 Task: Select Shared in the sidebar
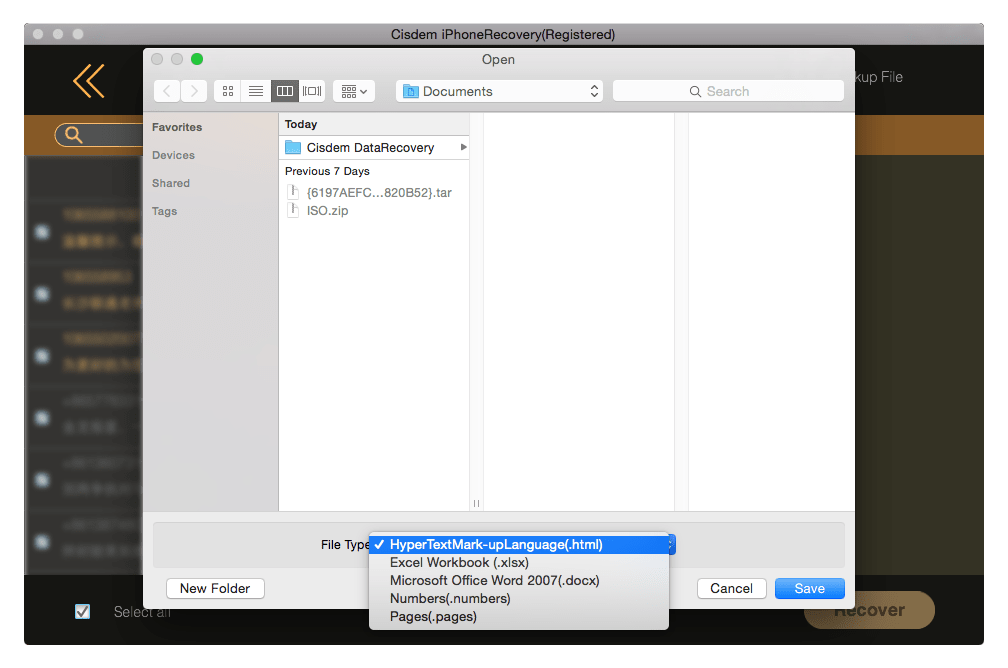point(170,183)
